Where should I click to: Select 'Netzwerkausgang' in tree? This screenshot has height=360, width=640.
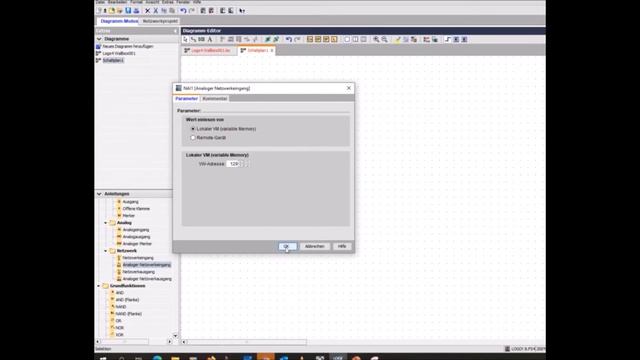(139, 272)
